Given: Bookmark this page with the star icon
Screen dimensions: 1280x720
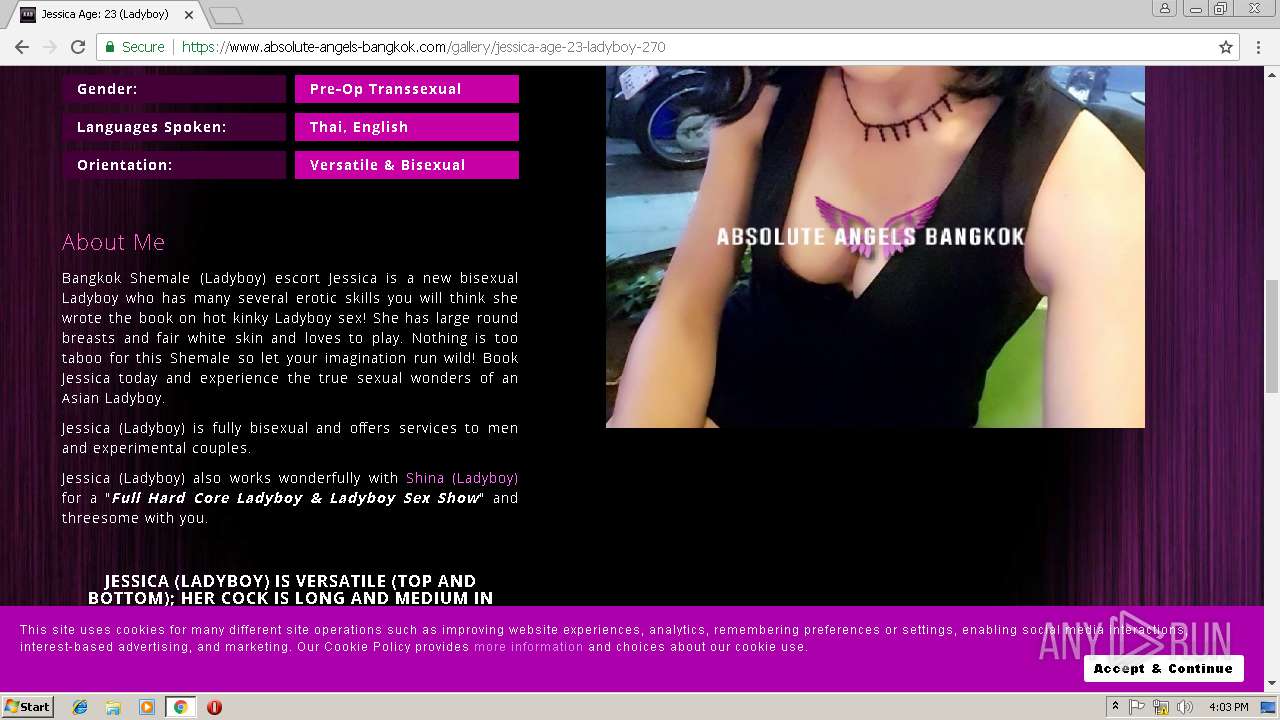Looking at the screenshot, I should tap(1226, 47).
